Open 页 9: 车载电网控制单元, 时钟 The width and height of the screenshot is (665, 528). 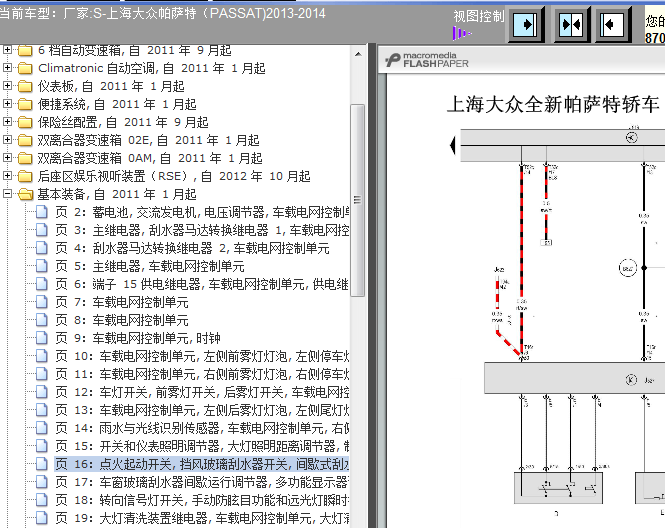point(138,338)
